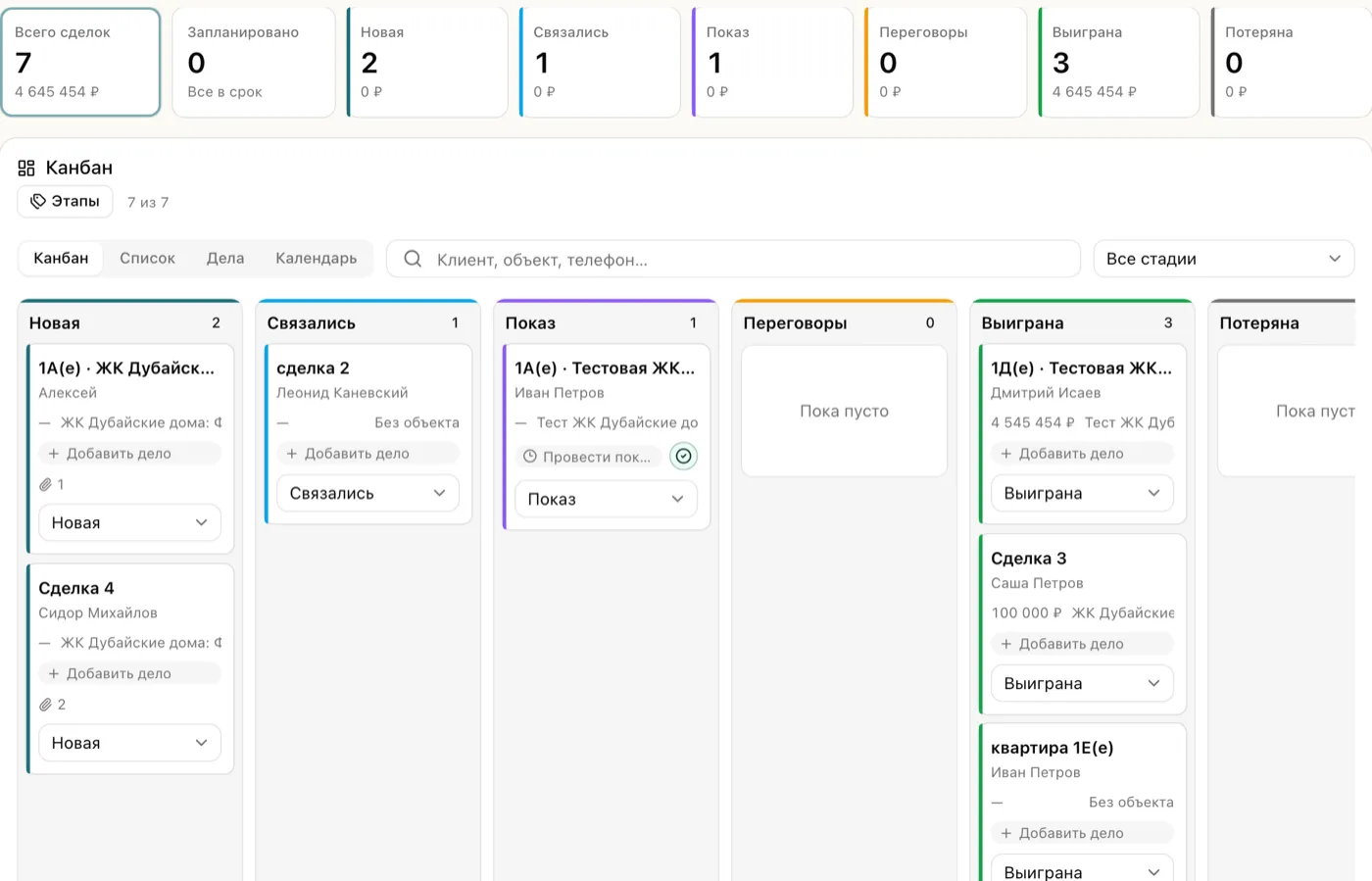Open the 1Д(е) · Тестовая ЖК deal title
The height and width of the screenshot is (881, 1372).
tap(1082, 367)
